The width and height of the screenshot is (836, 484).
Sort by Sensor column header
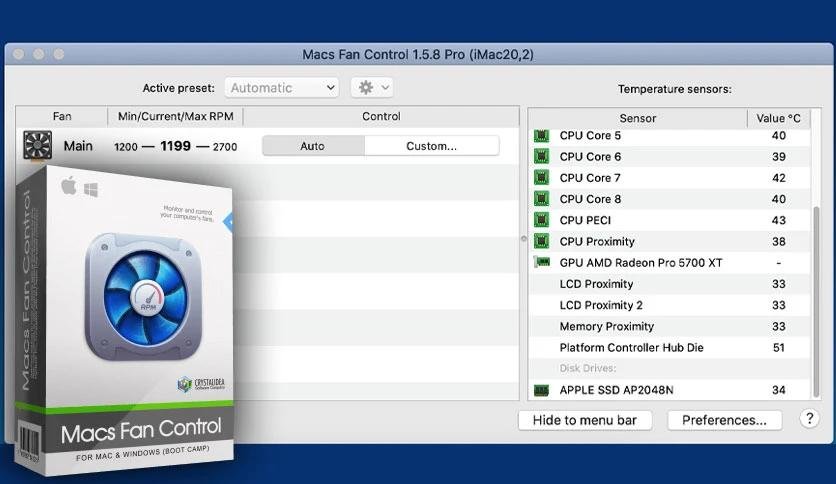pos(638,118)
